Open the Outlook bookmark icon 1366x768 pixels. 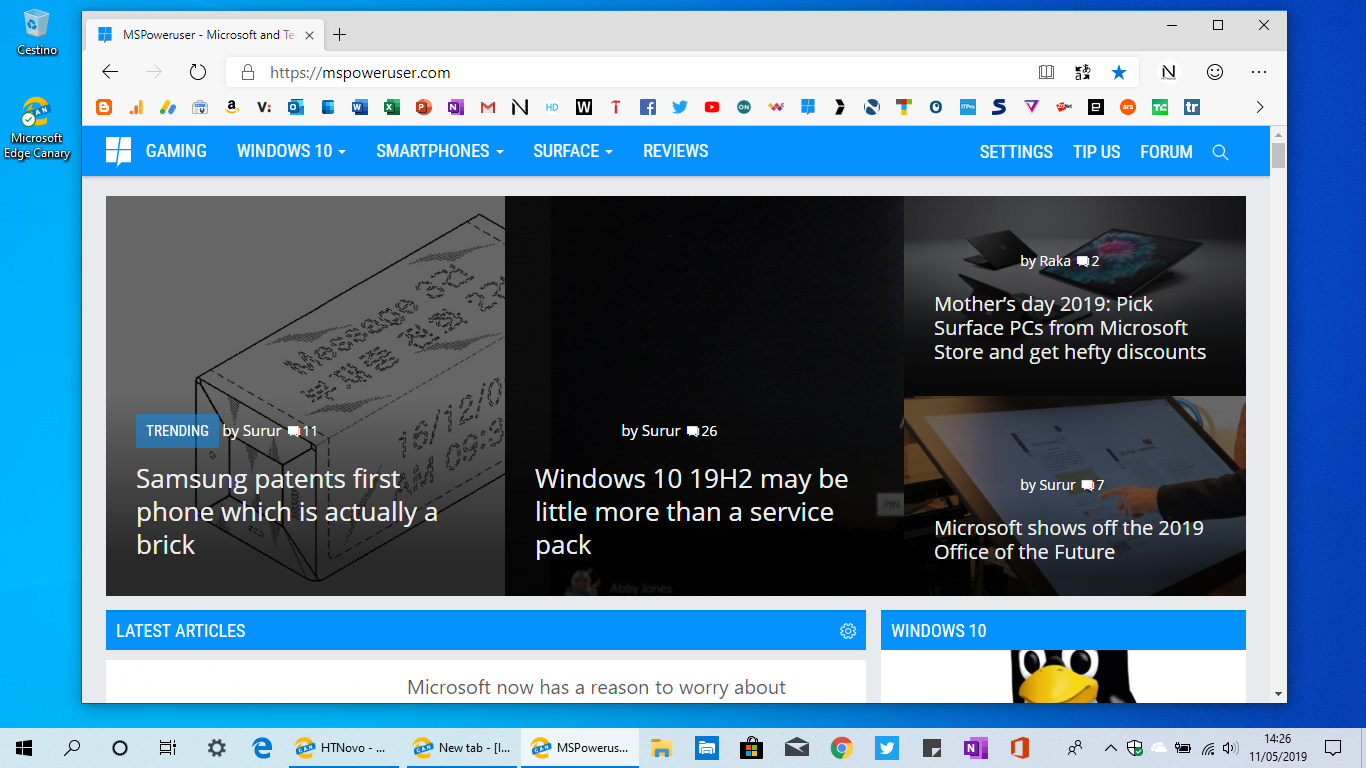[x=295, y=107]
